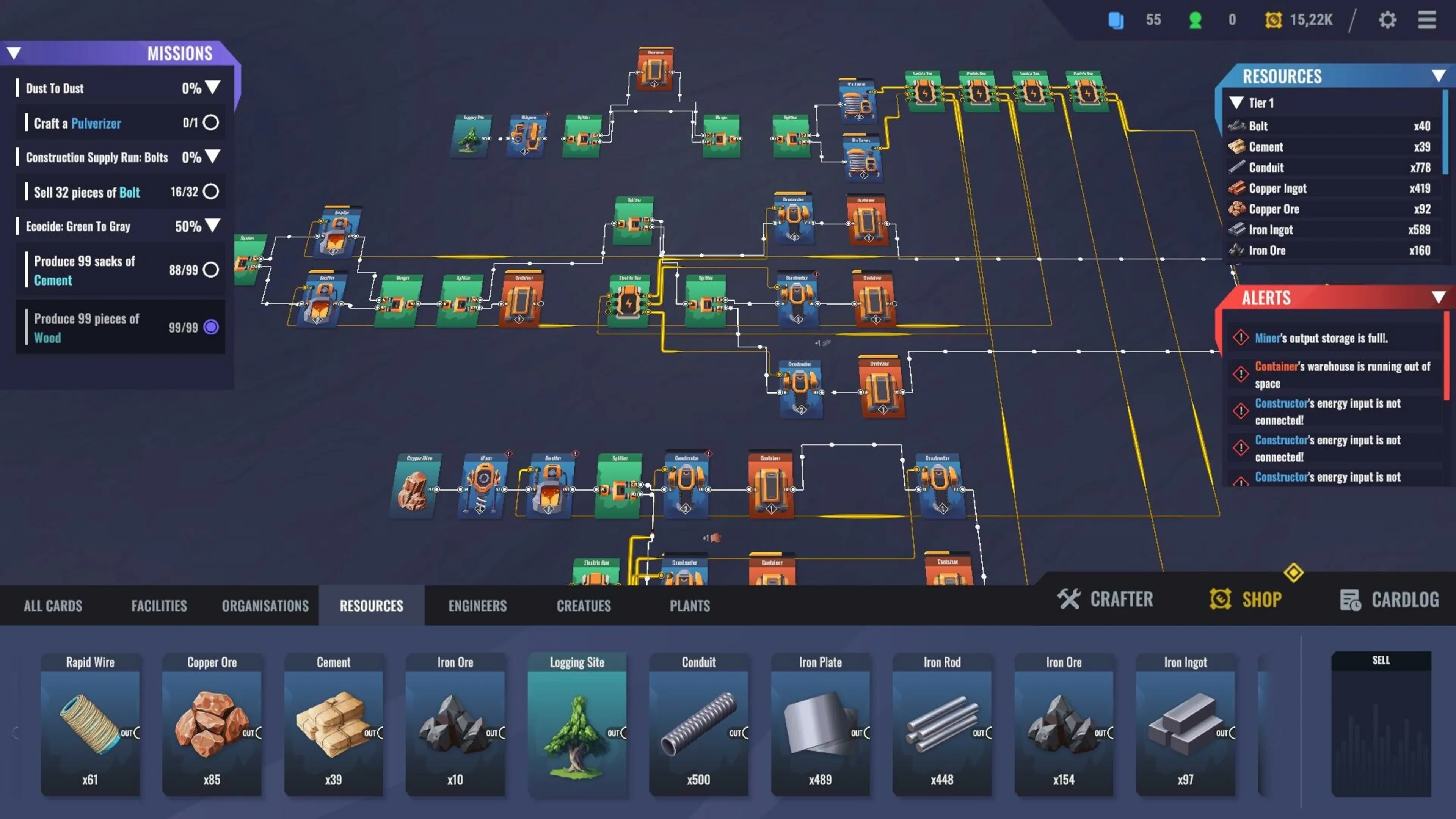The width and height of the screenshot is (1456, 819).
Task: Switch to the Engineers tab
Action: point(477,606)
